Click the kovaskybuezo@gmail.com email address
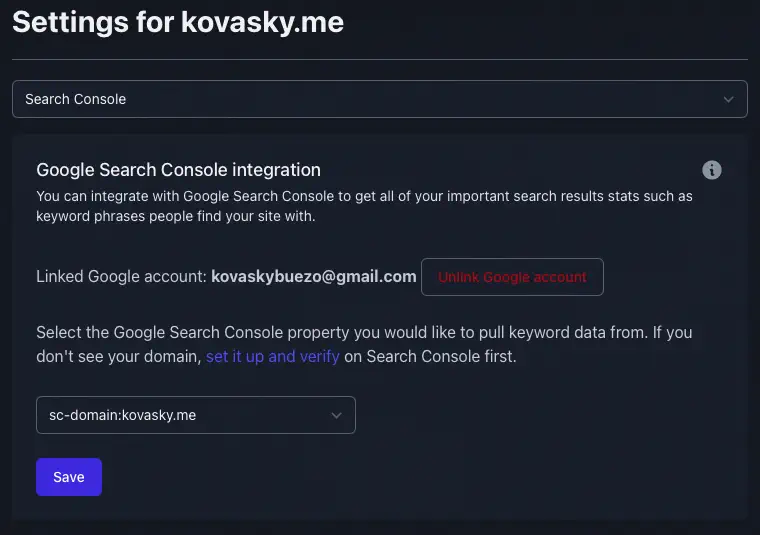Viewport: 760px width, 535px height. pyautogui.click(x=314, y=277)
